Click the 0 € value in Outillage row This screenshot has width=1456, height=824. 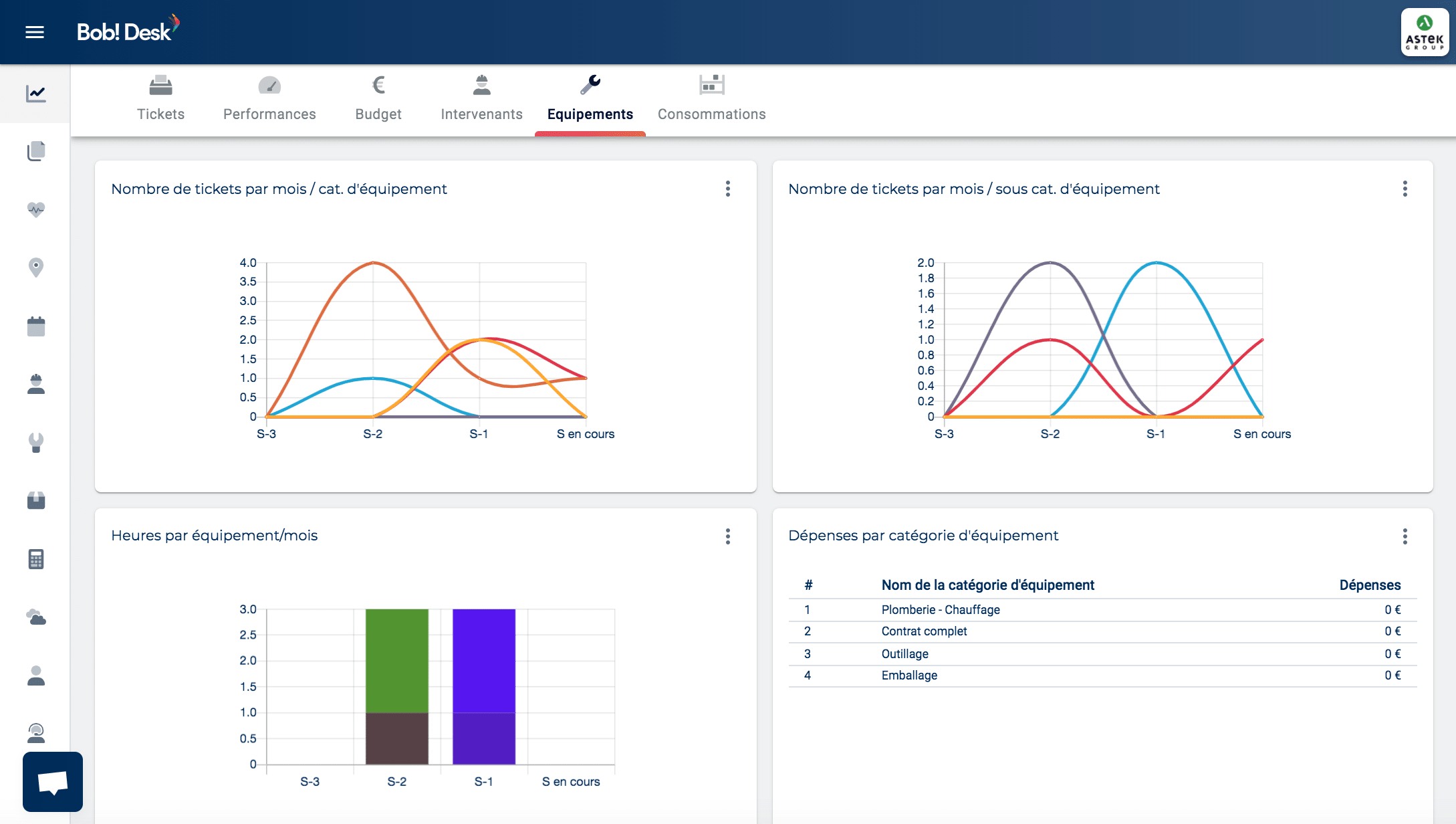click(x=1392, y=654)
